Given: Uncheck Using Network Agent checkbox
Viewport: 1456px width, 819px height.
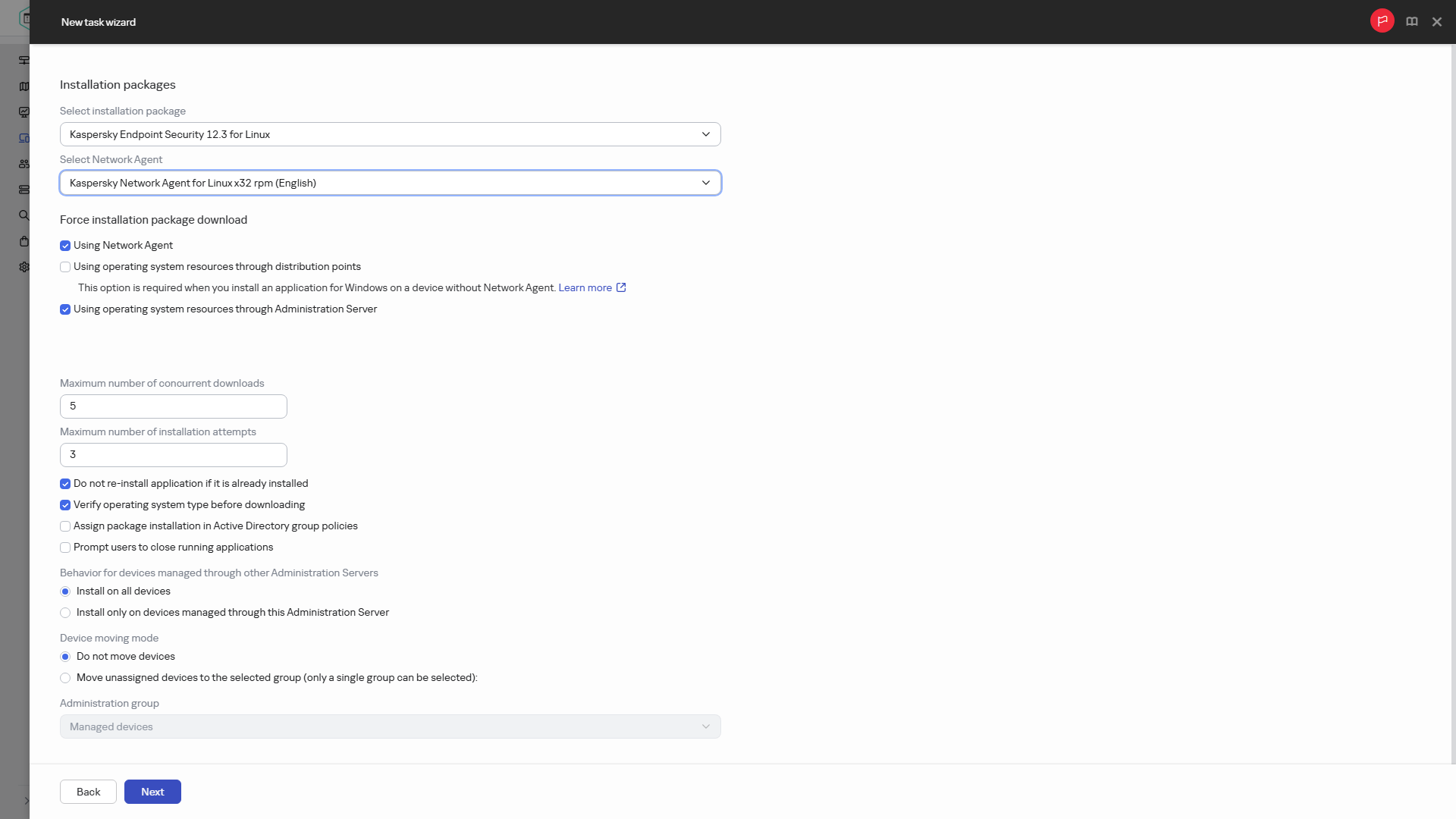Looking at the screenshot, I should [x=65, y=246].
